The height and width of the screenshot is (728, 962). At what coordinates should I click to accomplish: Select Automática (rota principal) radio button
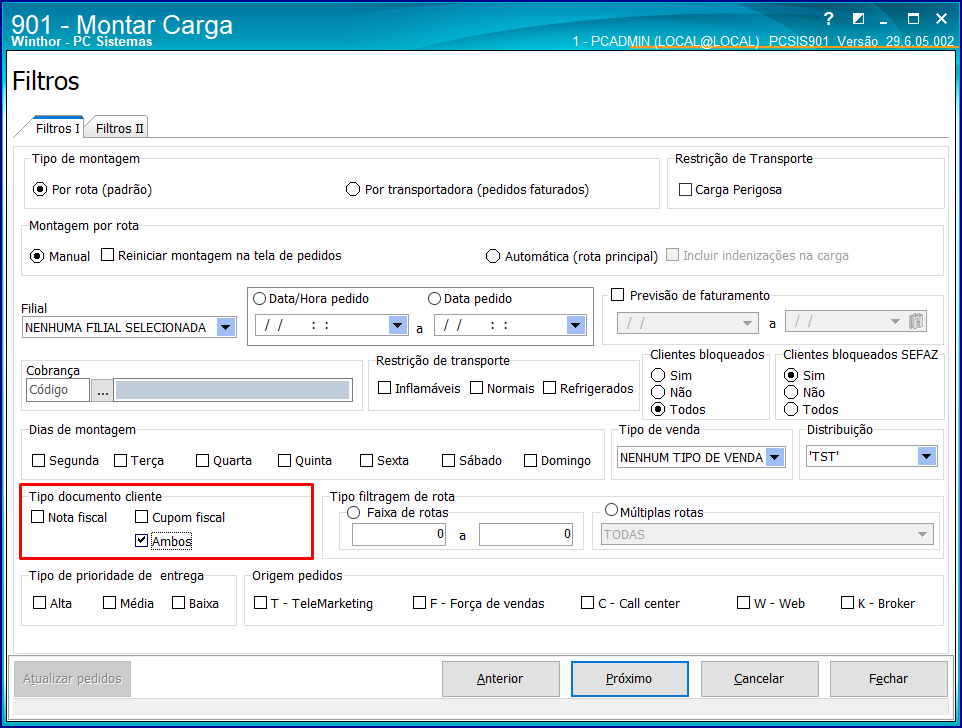[493, 256]
